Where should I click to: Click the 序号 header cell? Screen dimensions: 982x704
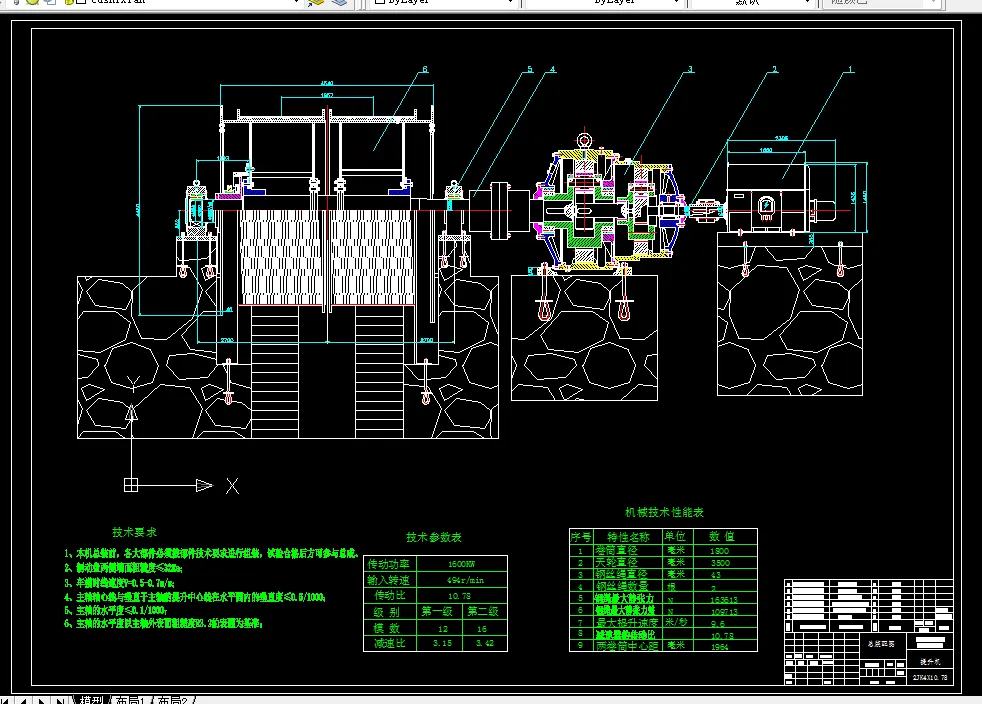point(581,537)
